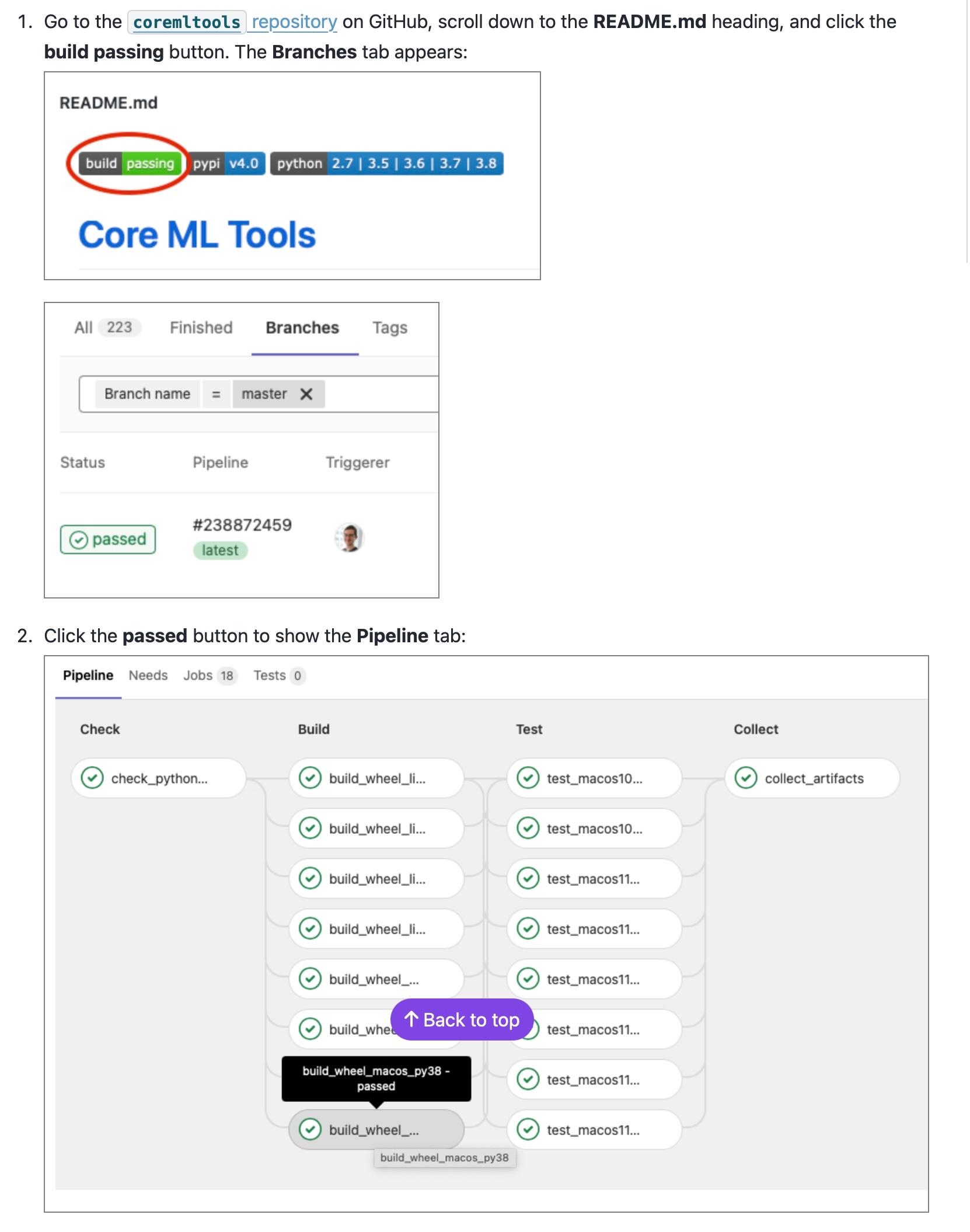970x1232 pixels.
Task: Open pipeline #238872459
Action: click(x=243, y=524)
